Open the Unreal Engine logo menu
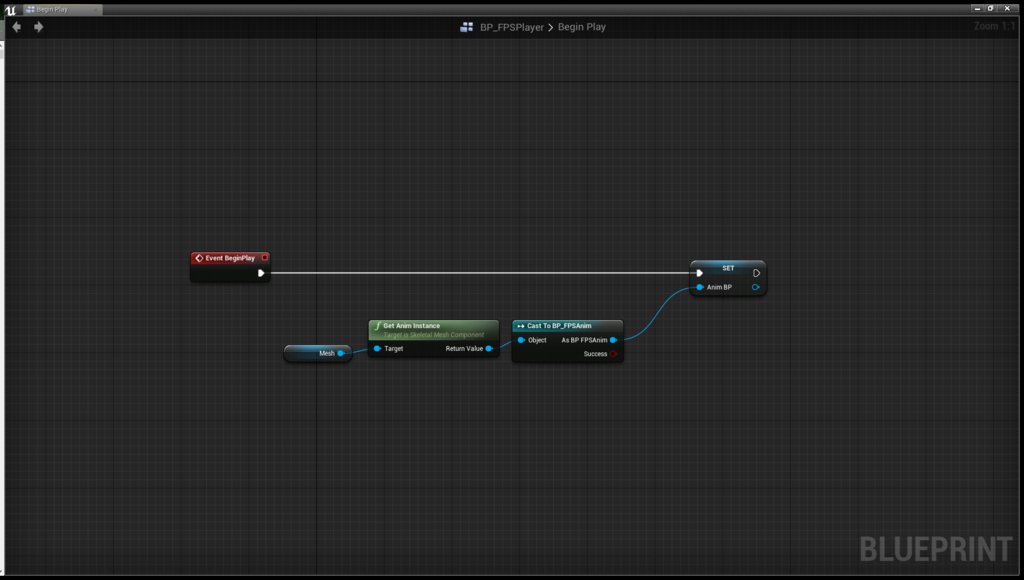 click(10, 10)
